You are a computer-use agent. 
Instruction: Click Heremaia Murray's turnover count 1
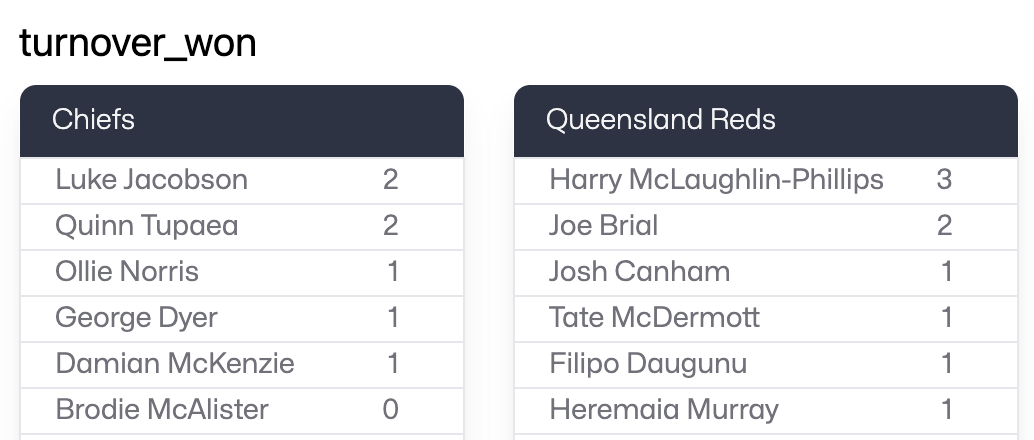[946, 409]
